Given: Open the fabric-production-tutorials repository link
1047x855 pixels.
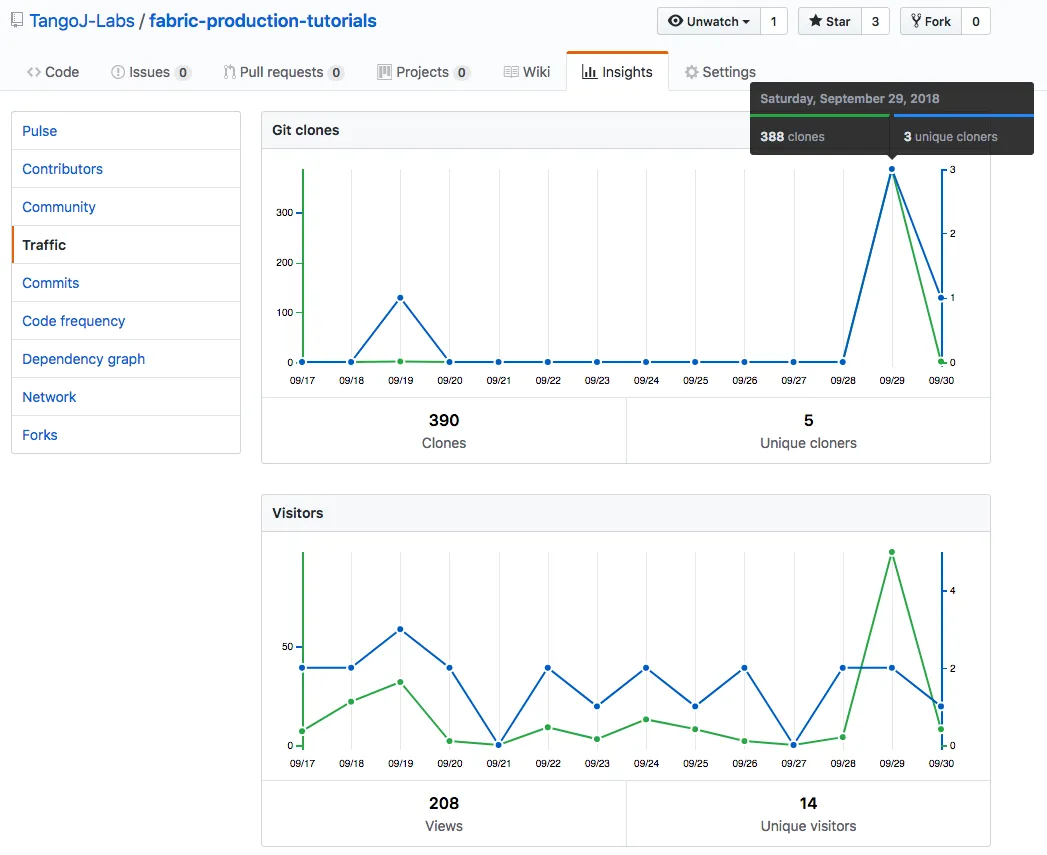Looking at the screenshot, I should coord(263,21).
